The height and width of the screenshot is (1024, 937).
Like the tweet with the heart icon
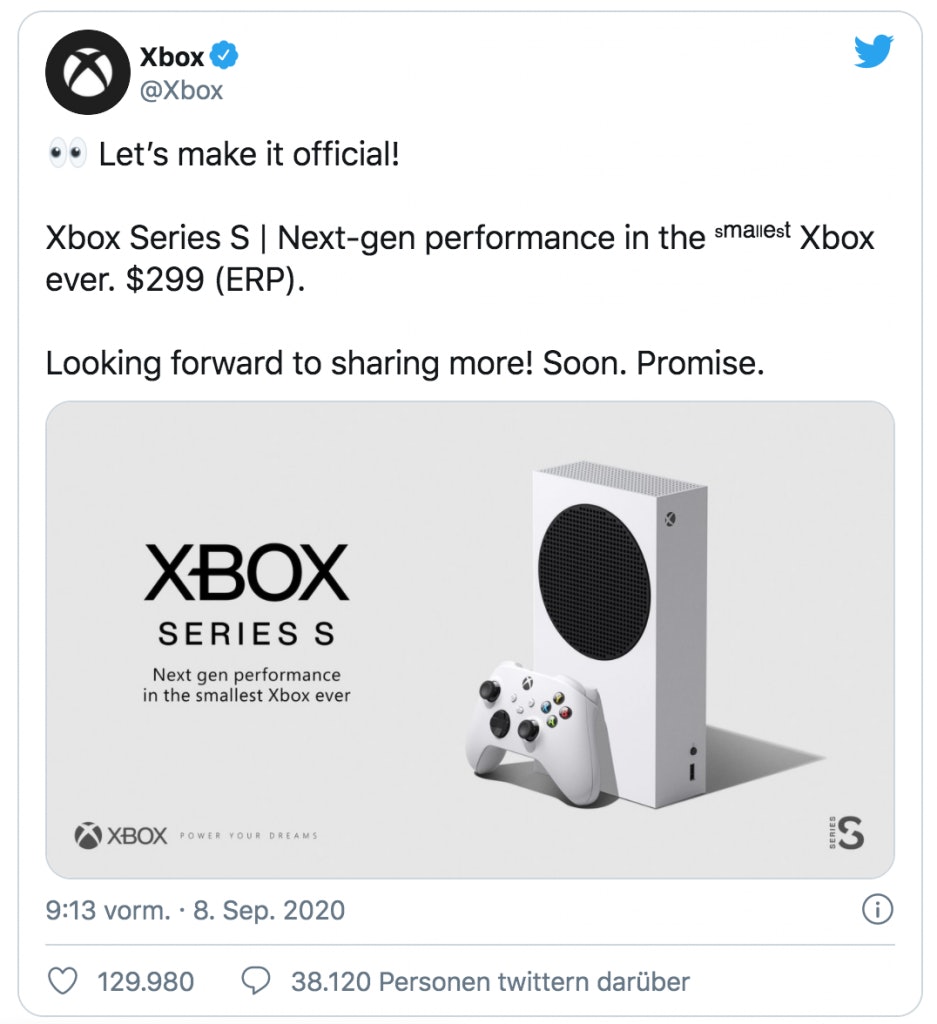click(63, 981)
